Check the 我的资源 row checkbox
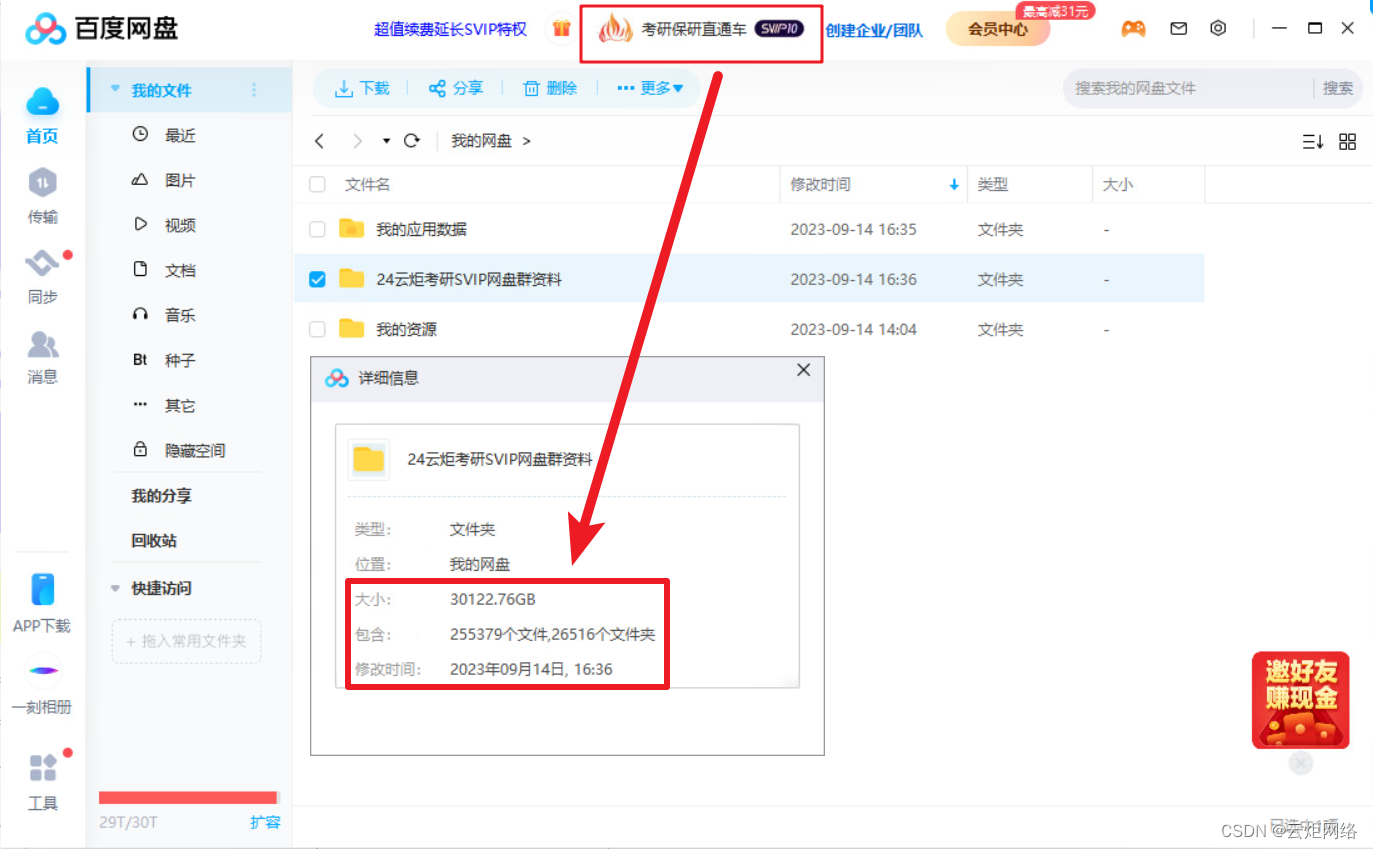The image size is (1373, 849). [x=317, y=329]
